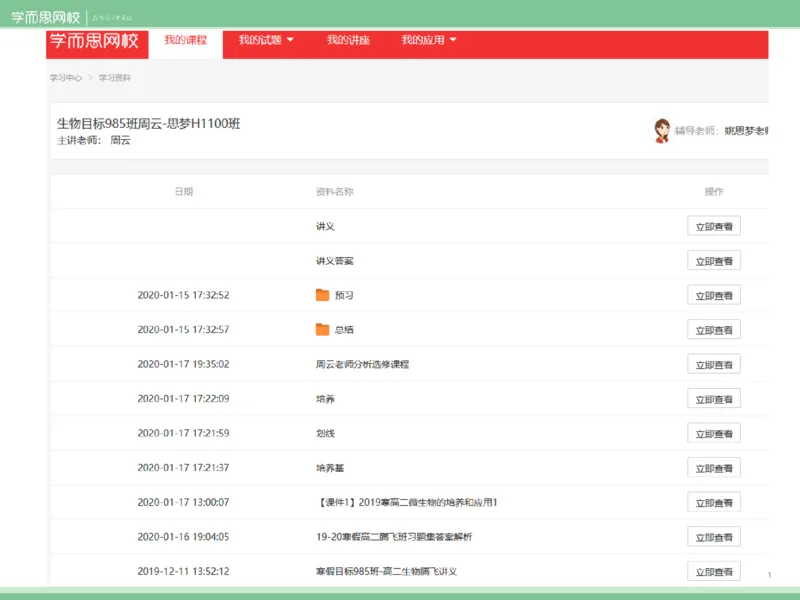Viewport: 800px width, 600px height.
Task: Click date 2019-12-11 13:52:12
Action: 183,571
